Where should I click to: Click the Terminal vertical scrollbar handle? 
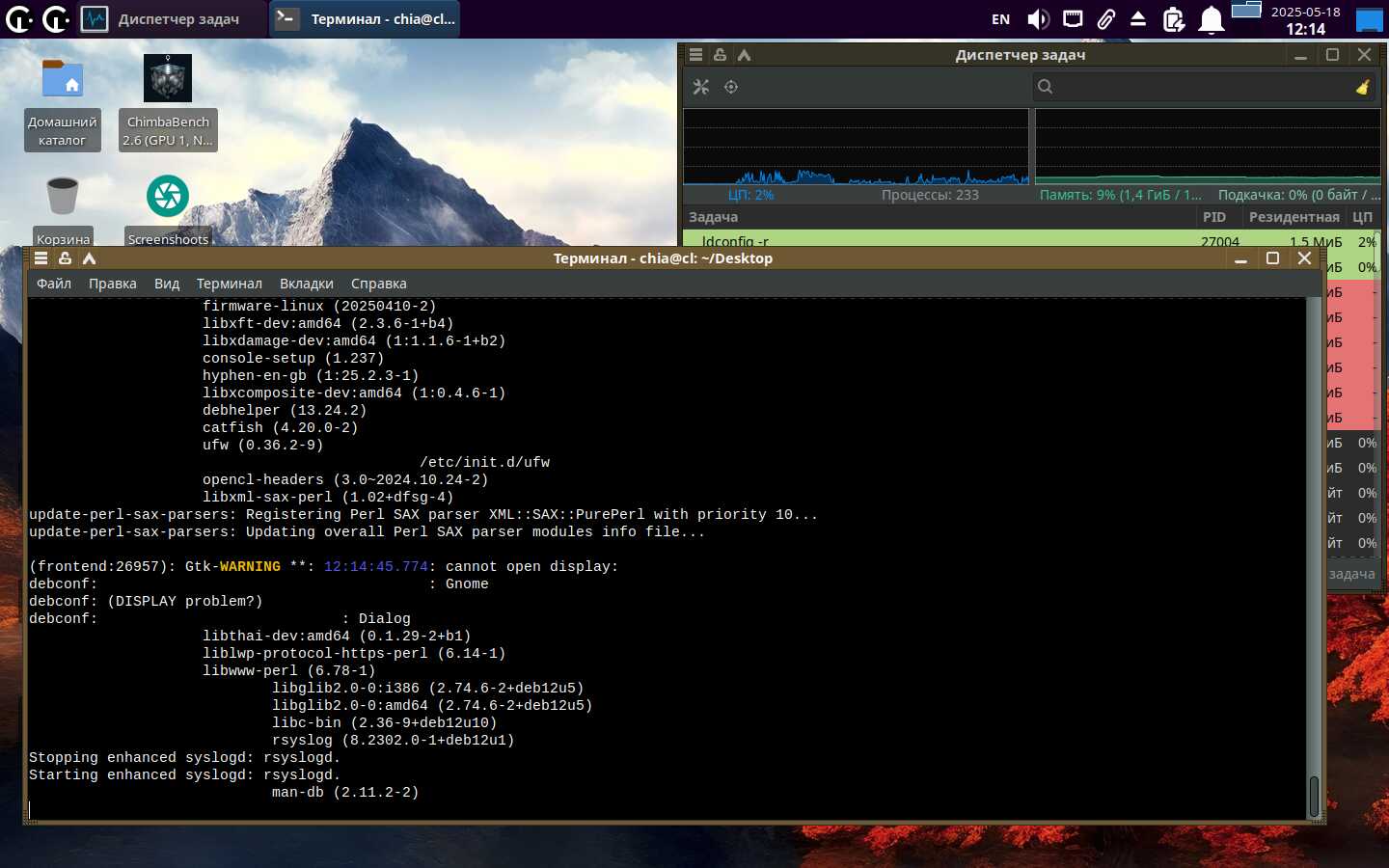click(x=1314, y=796)
